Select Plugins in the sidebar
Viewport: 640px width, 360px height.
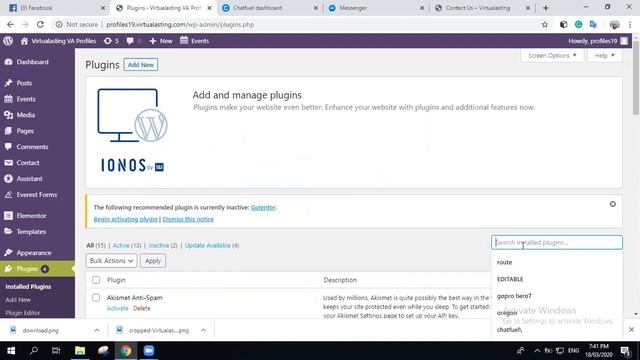[x=37, y=269]
